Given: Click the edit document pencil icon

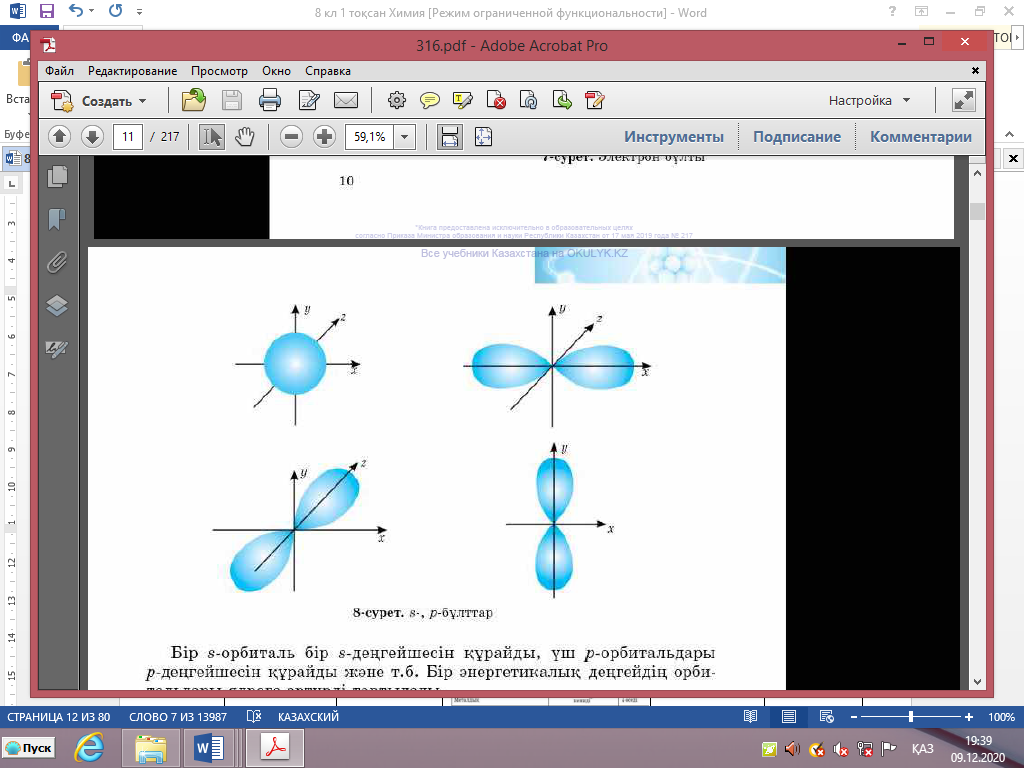Looking at the screenshot, I should click(x=308, y=101).
